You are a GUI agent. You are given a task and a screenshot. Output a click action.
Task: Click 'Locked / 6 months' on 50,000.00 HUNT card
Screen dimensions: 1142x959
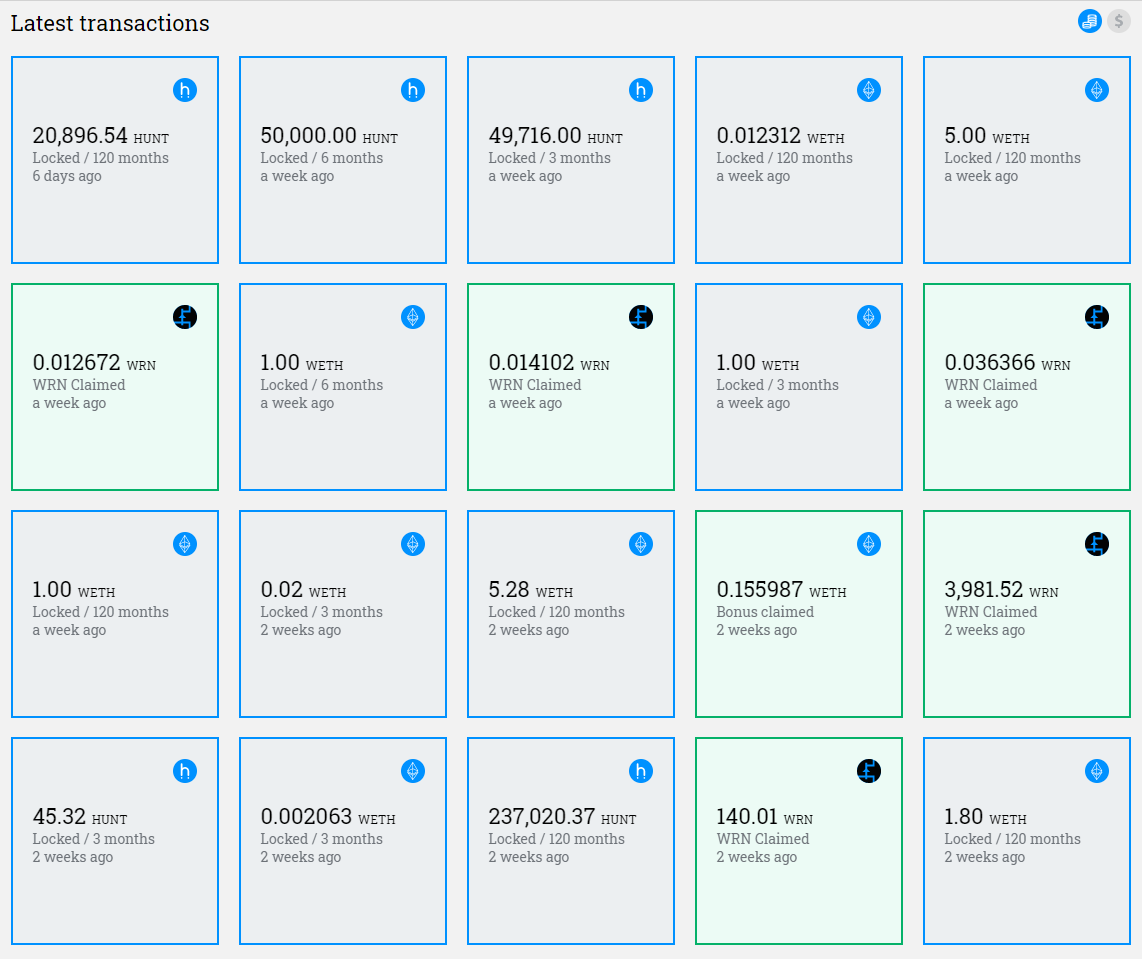[321, 158]
